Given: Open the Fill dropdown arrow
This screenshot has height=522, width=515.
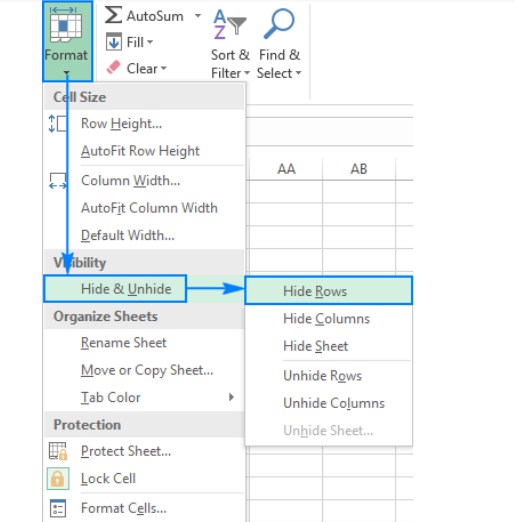Looking at the screenshot, I should point(150,42).
